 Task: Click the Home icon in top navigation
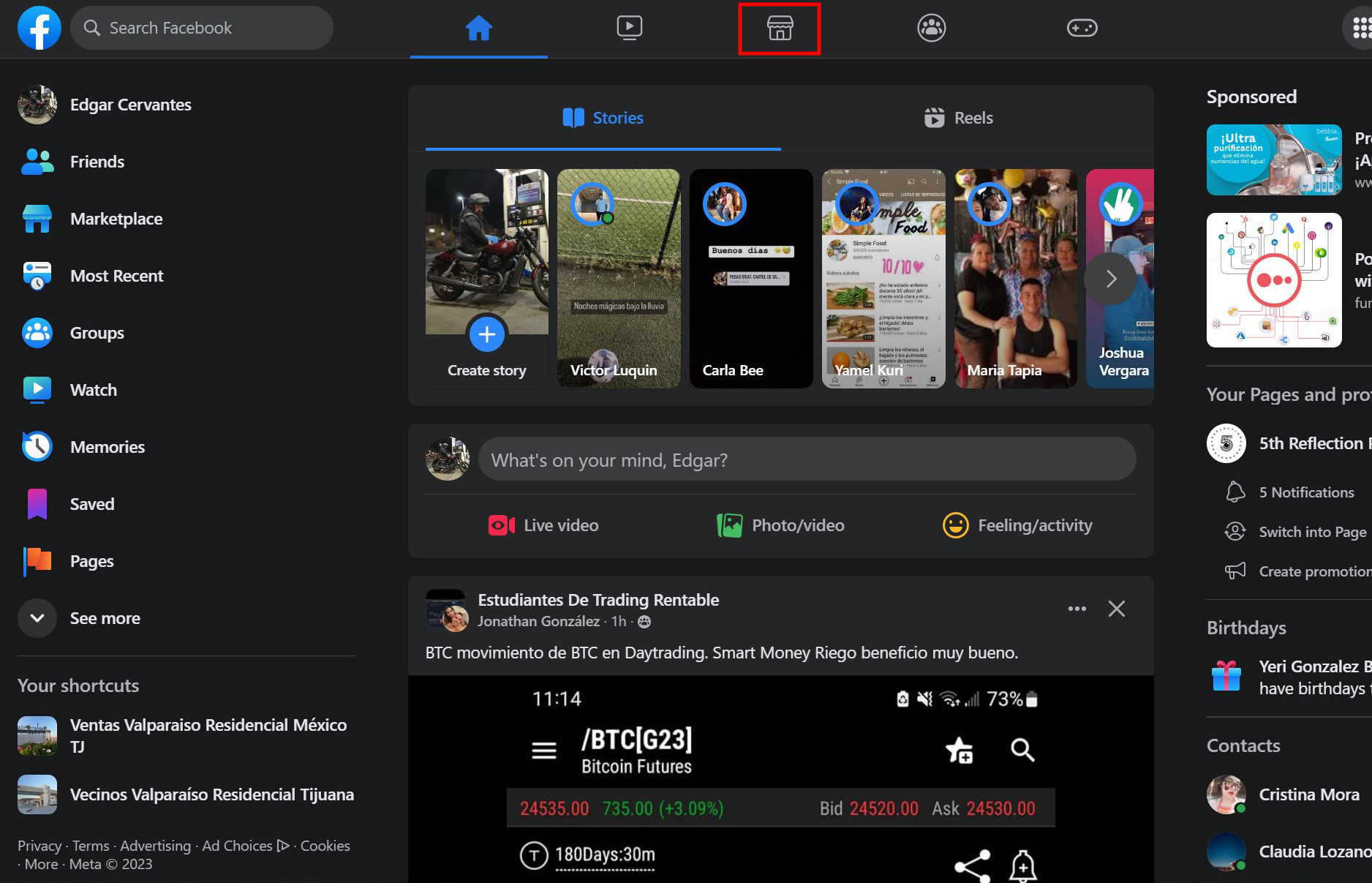pyautogui.click(x=478, y=29)
